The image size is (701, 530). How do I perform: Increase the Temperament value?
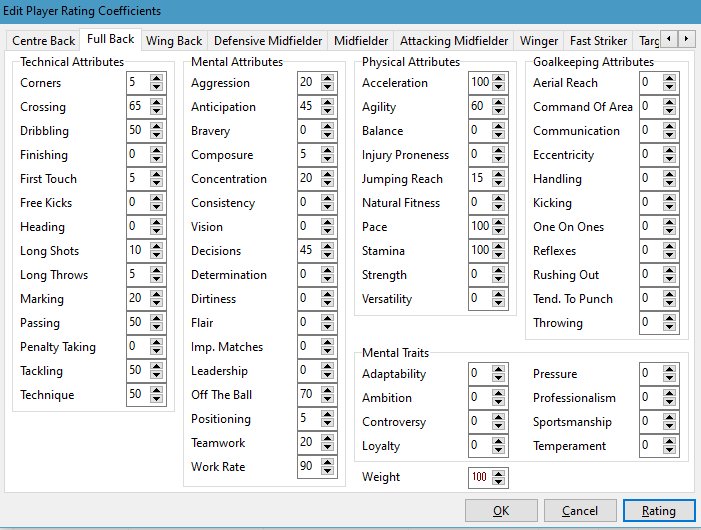coord(669,442)
